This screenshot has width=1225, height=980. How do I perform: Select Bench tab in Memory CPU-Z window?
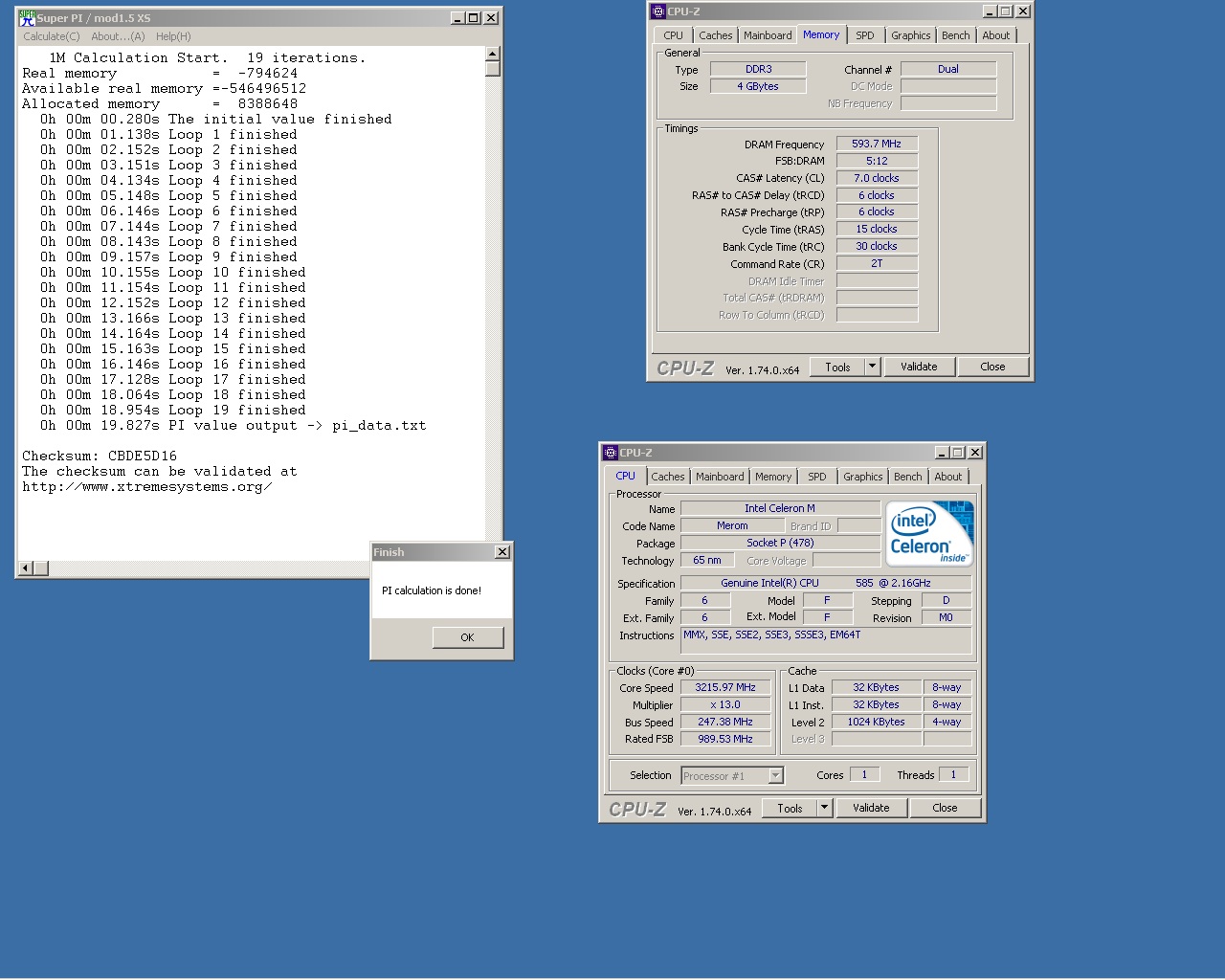[x=956, y=35]
